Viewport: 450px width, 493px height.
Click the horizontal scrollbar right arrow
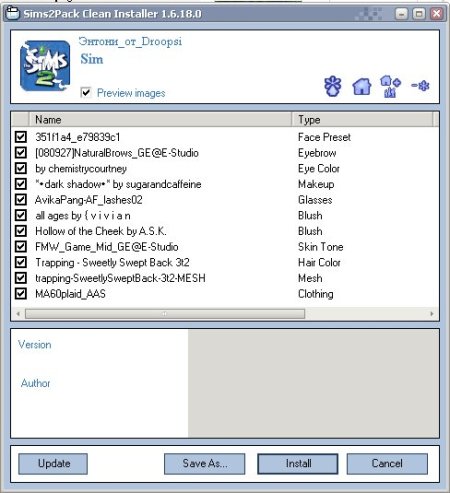pos(432,314)
